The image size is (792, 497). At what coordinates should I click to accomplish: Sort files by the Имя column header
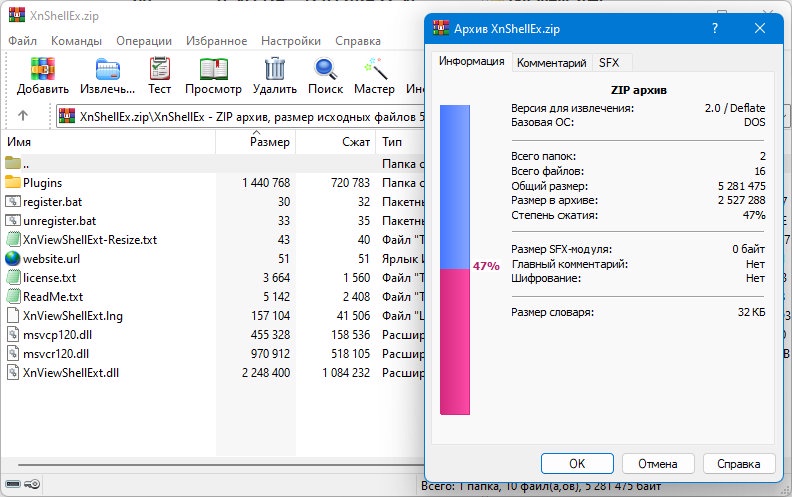pos(108,141)
